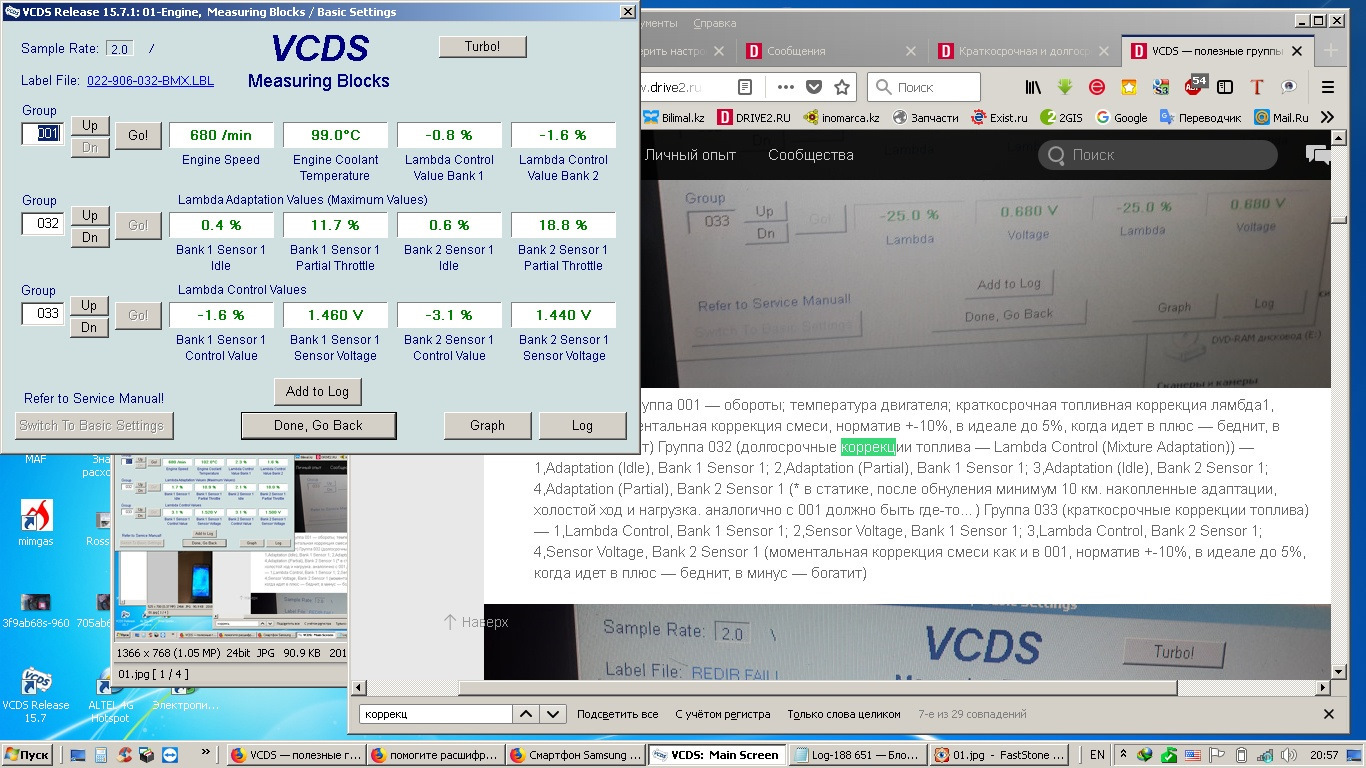Open 'Личный опыт' site menu
The width and height of the screenshot is (1366, 768).
(x=690, y=155)
